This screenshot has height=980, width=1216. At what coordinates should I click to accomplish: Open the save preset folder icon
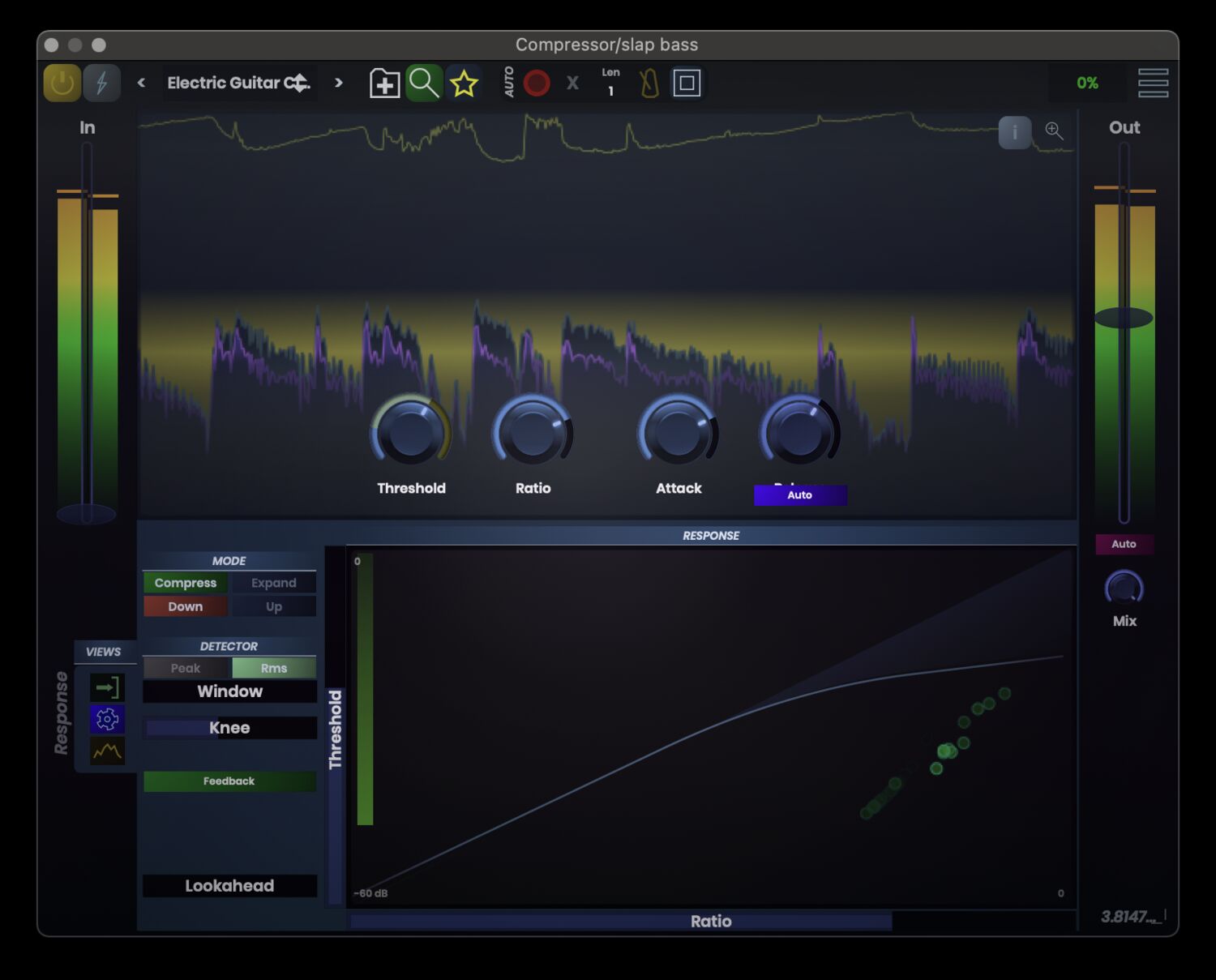pos(384,82)
